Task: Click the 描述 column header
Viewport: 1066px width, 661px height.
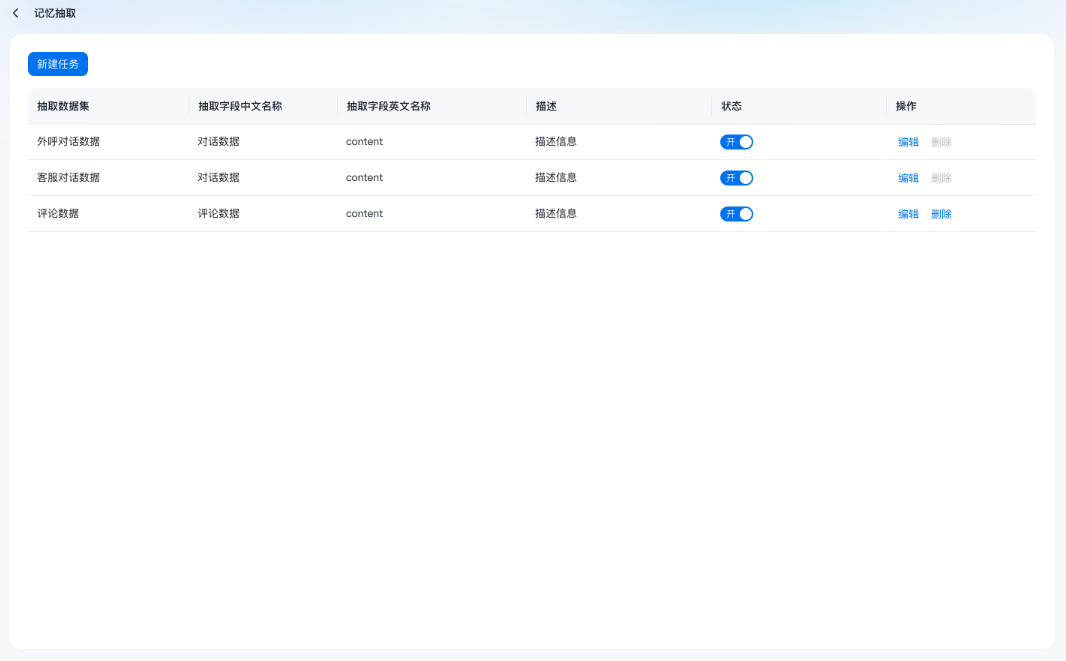Action: 545,105
